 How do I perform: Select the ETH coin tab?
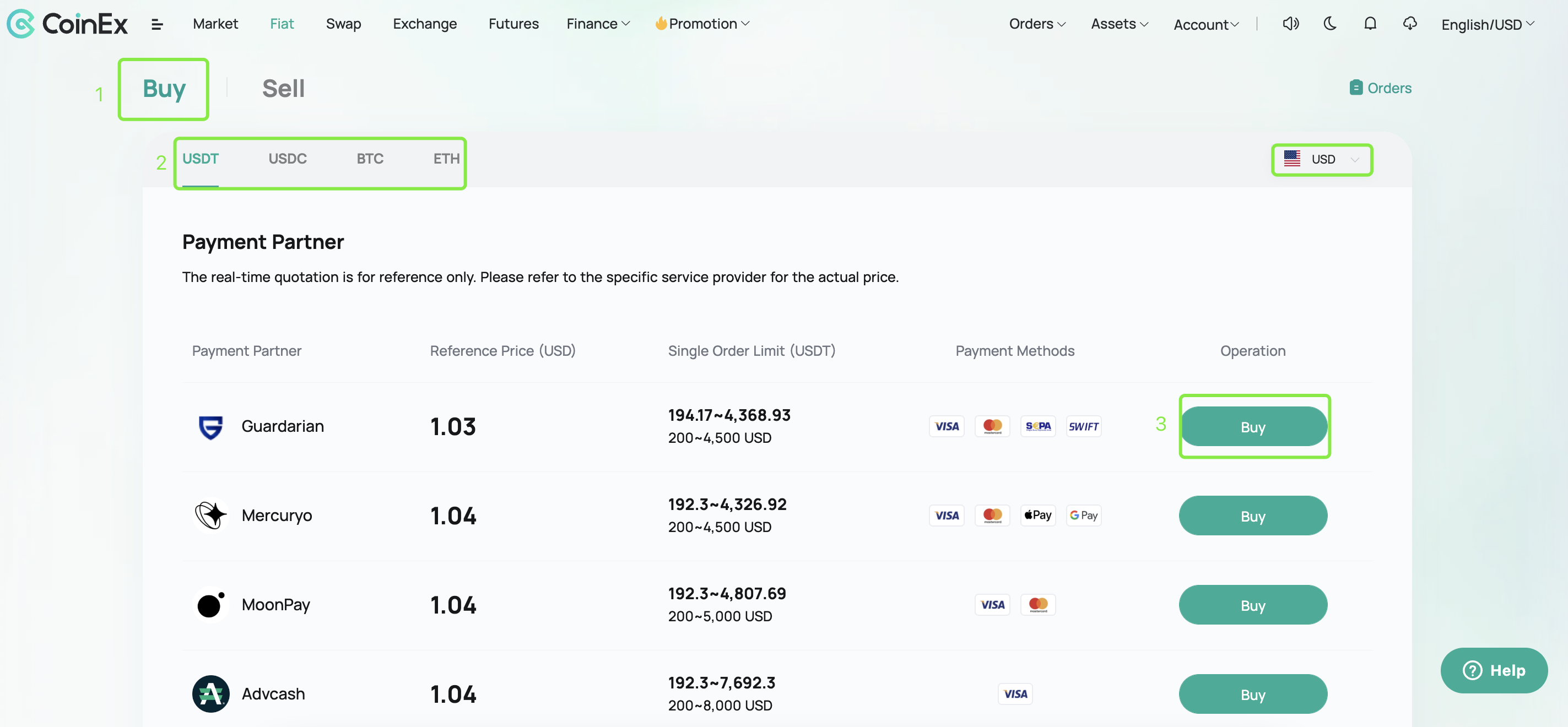446,159
